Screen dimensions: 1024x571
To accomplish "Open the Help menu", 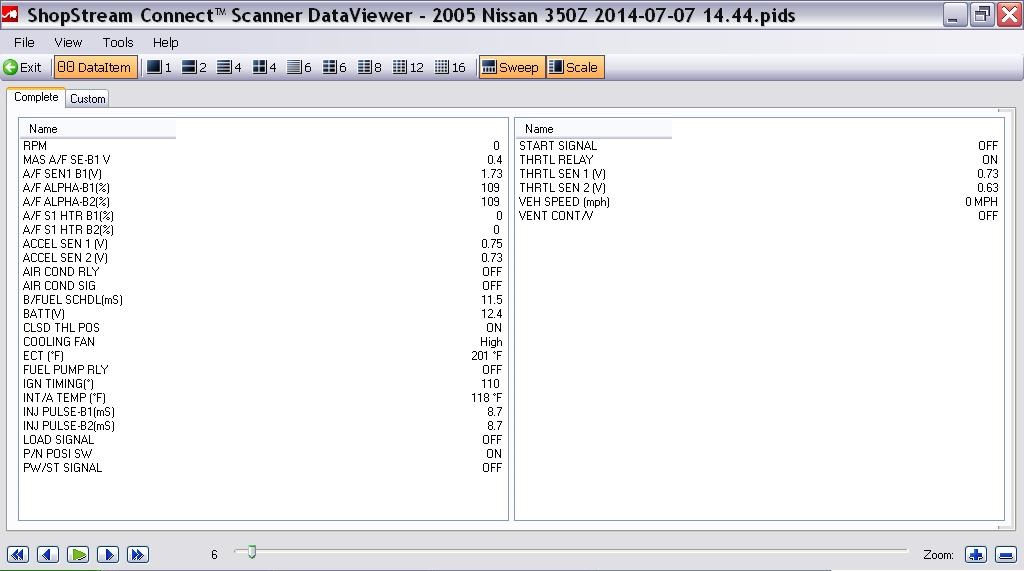I will coord(165,42).
